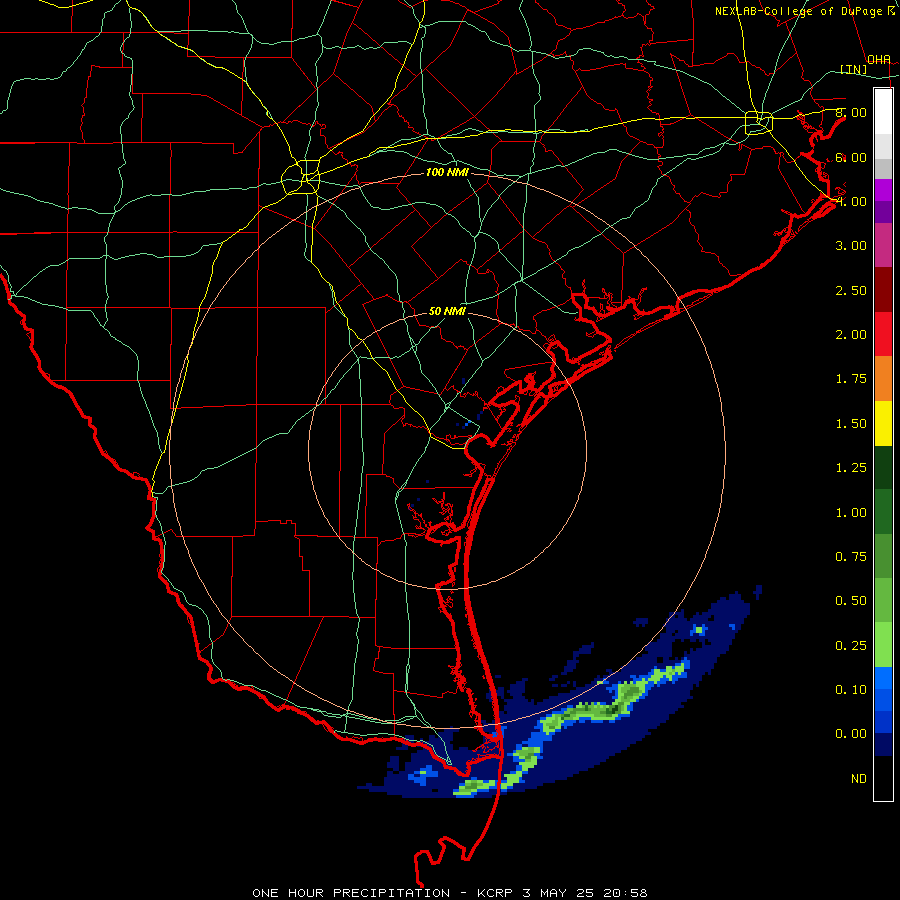Click the 1.00 legend value

tap(851, 513)
